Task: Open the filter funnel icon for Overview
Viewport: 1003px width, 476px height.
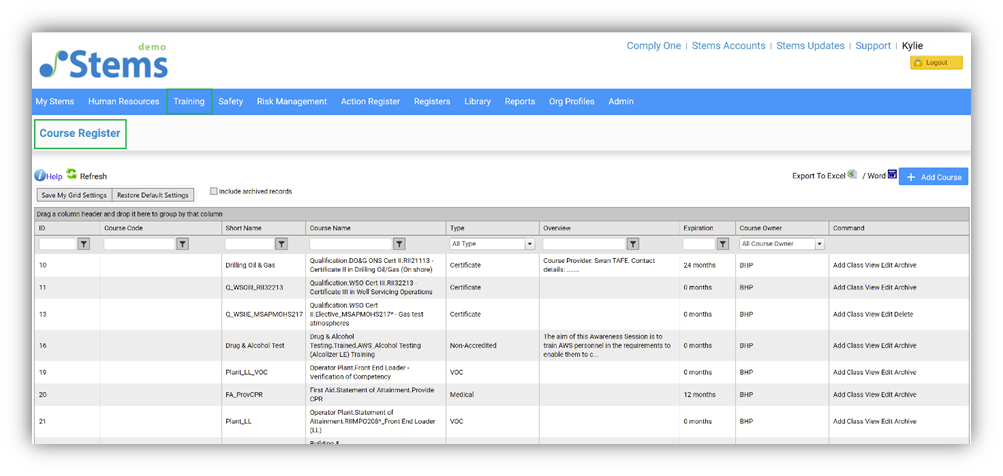Action: [633, 244]
